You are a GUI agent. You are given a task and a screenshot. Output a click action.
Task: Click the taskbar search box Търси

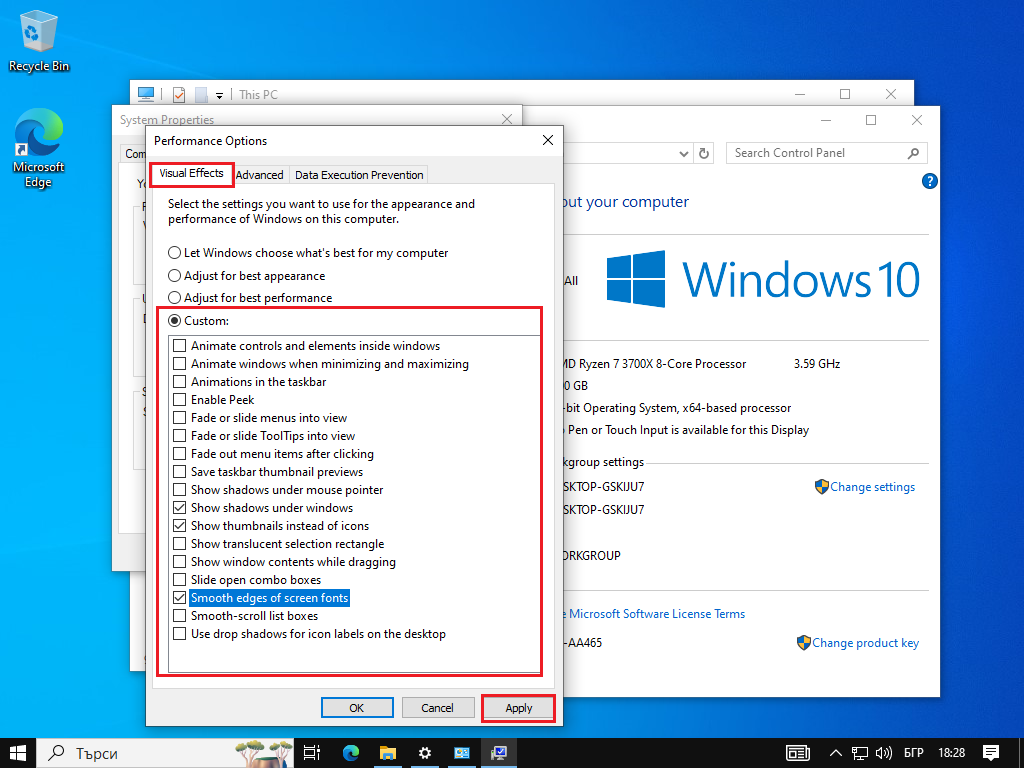pos(165,753)
